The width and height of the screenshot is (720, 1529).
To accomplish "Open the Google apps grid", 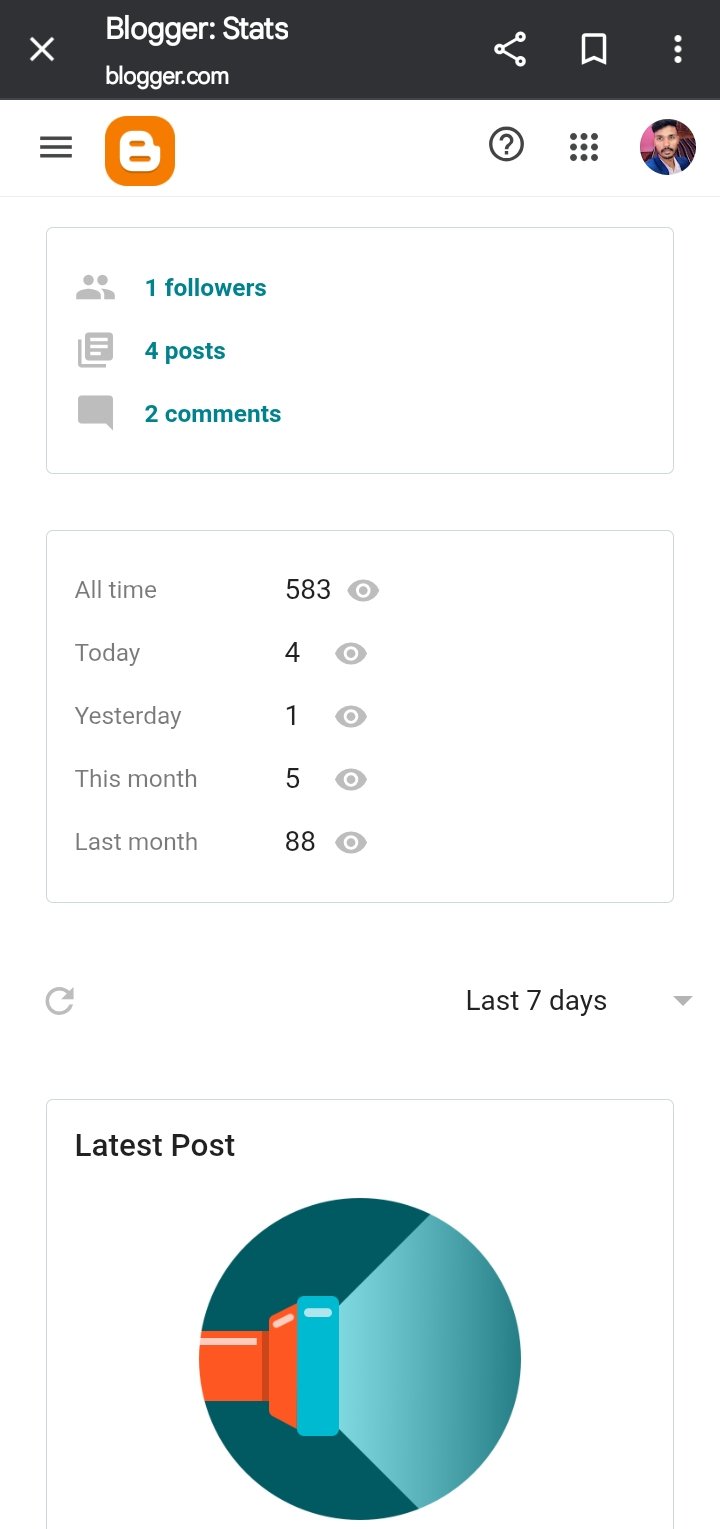I will (x=584, y=147).
